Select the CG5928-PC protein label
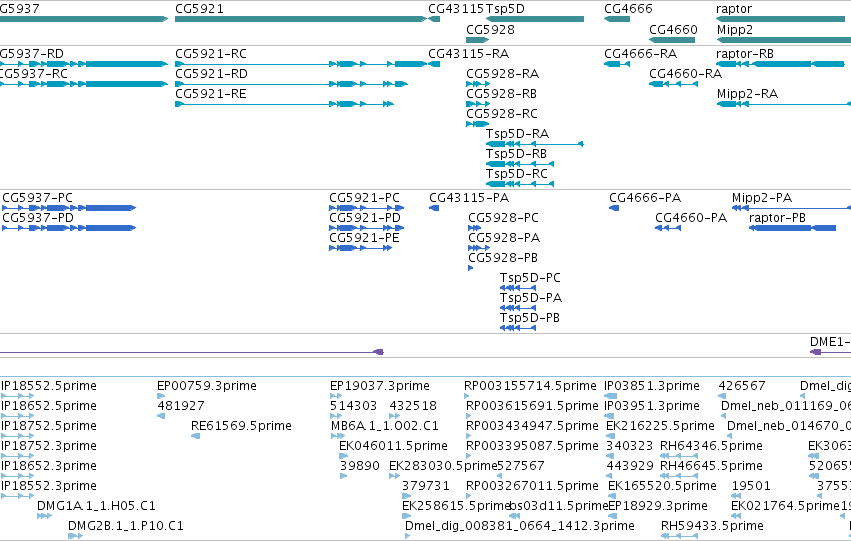Screen dimensions: 851x541 504,218
